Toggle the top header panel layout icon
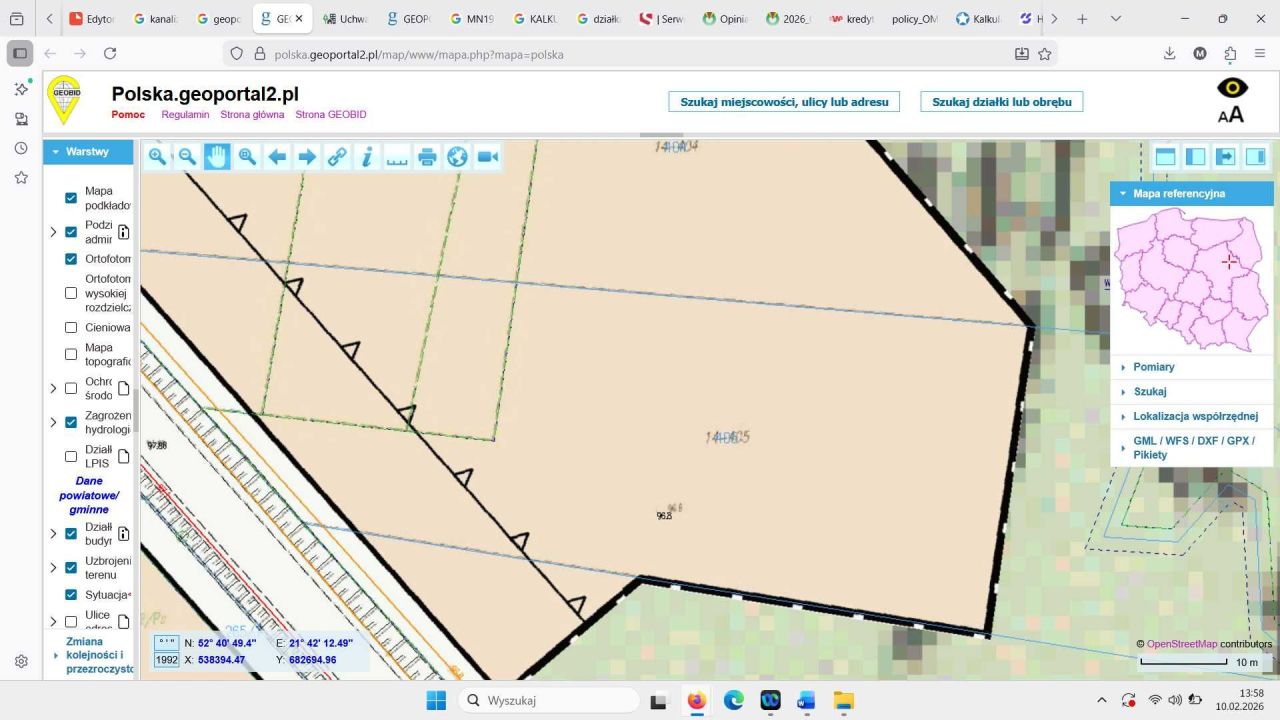The height and width of the screenshot is (720, 1280). tap(1165, 157)
